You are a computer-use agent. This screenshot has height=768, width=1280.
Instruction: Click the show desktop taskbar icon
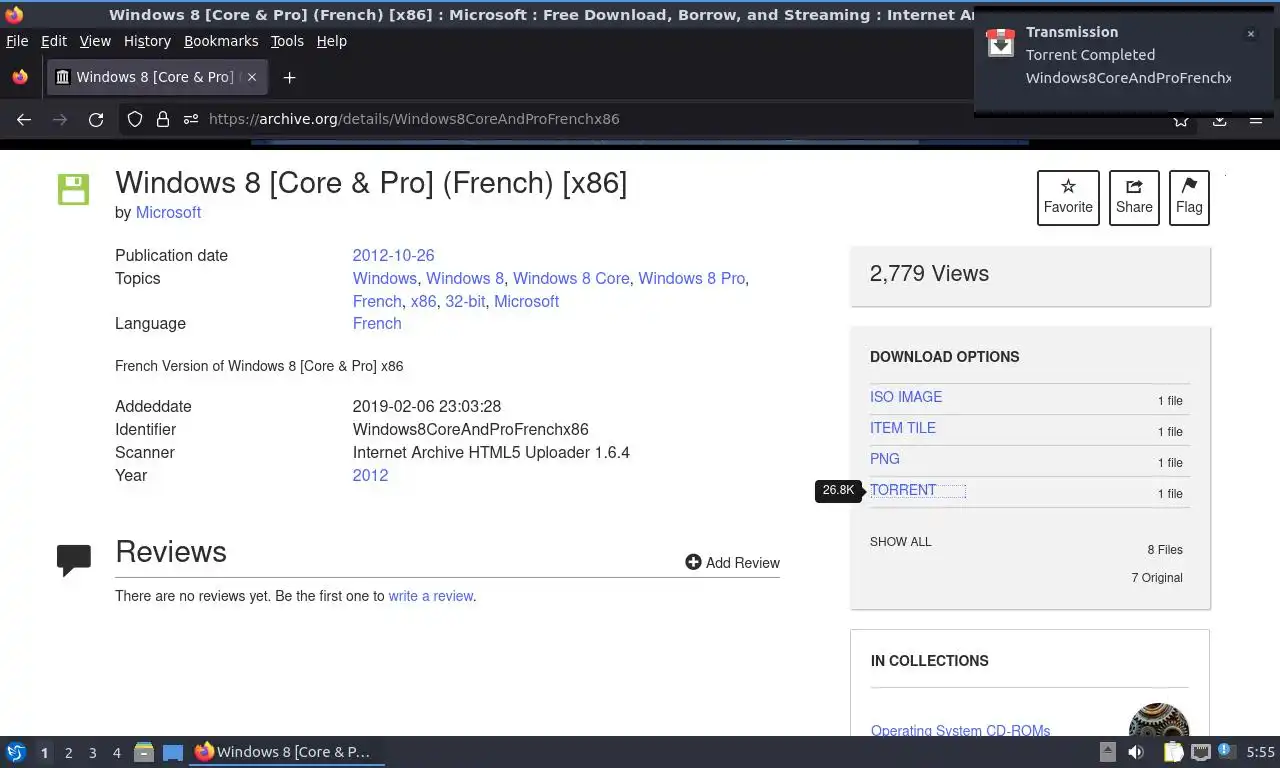(173, 752)
